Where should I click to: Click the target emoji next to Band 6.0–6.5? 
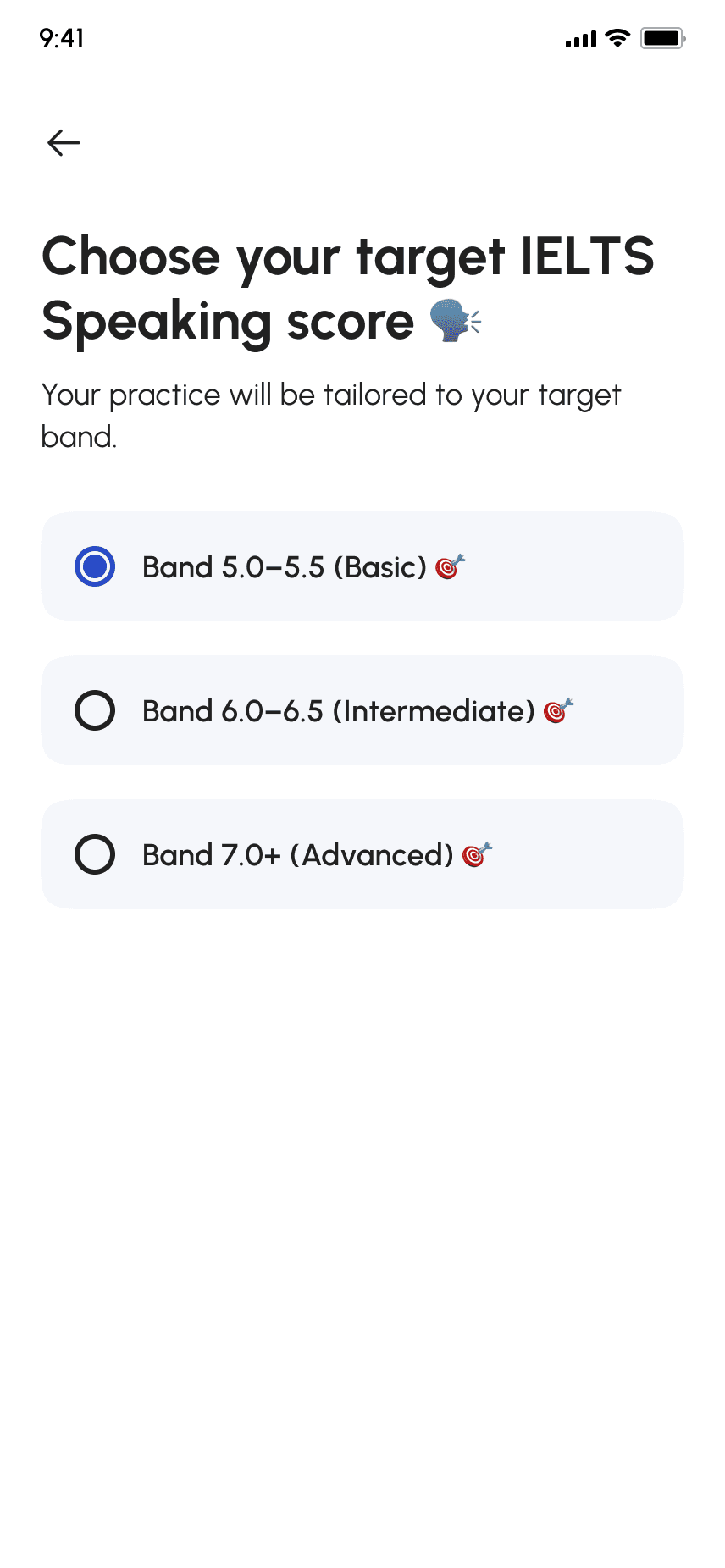point(559,710)
